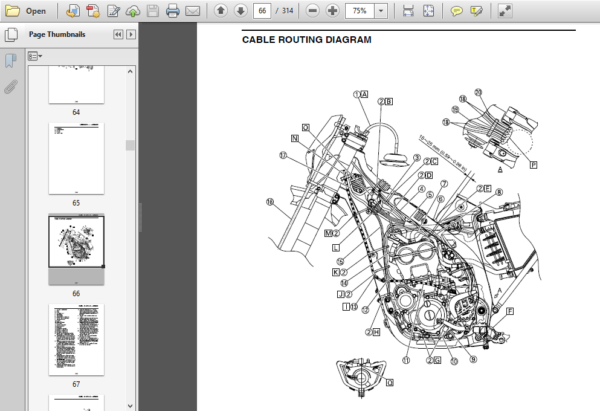Click the CABLE ROUTING DIAGRAM heading
The height and width of the screenshot is (411, 600).
pos(307,40)
